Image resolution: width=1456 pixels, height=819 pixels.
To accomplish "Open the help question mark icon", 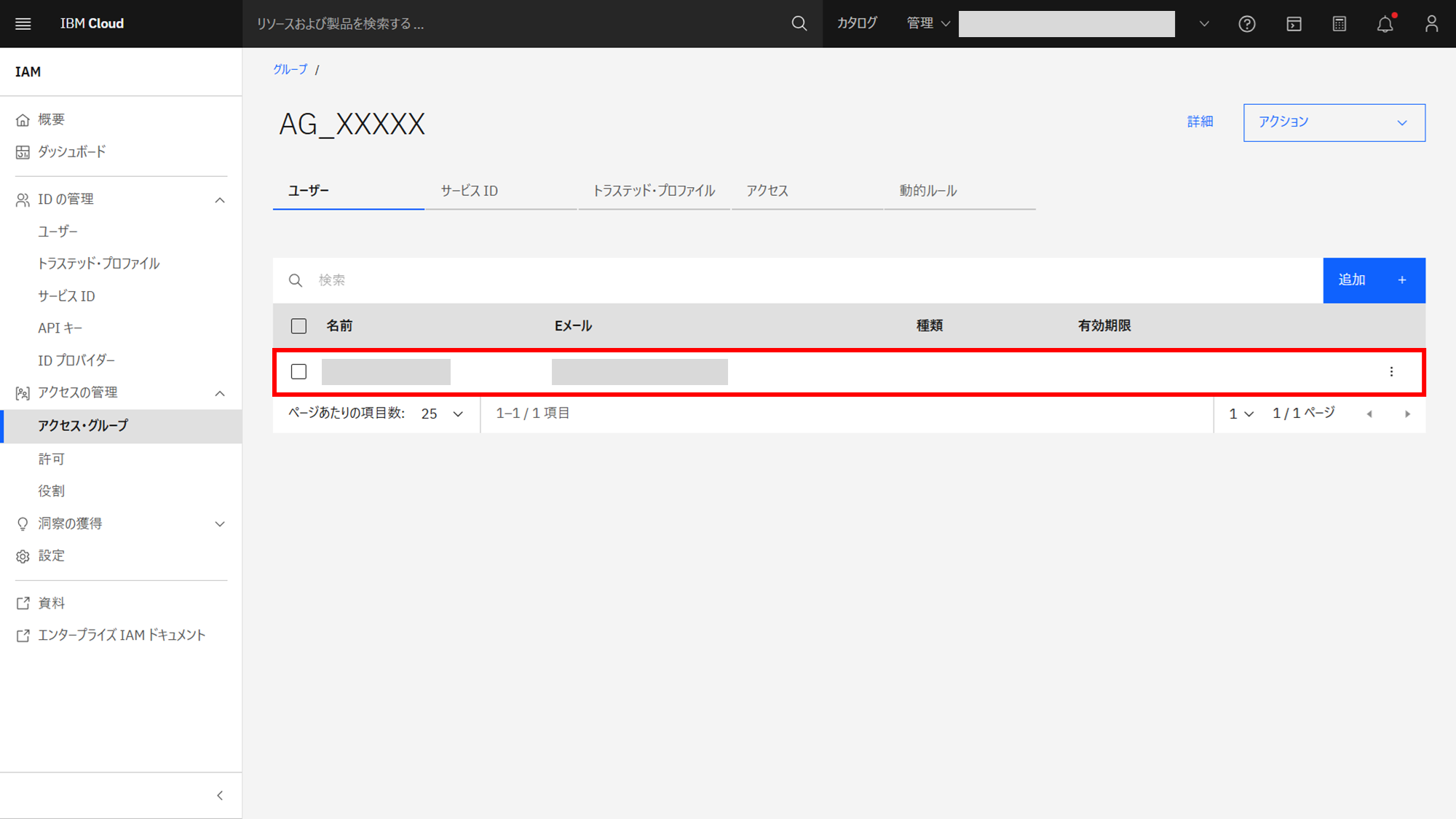I will 1246,24.
